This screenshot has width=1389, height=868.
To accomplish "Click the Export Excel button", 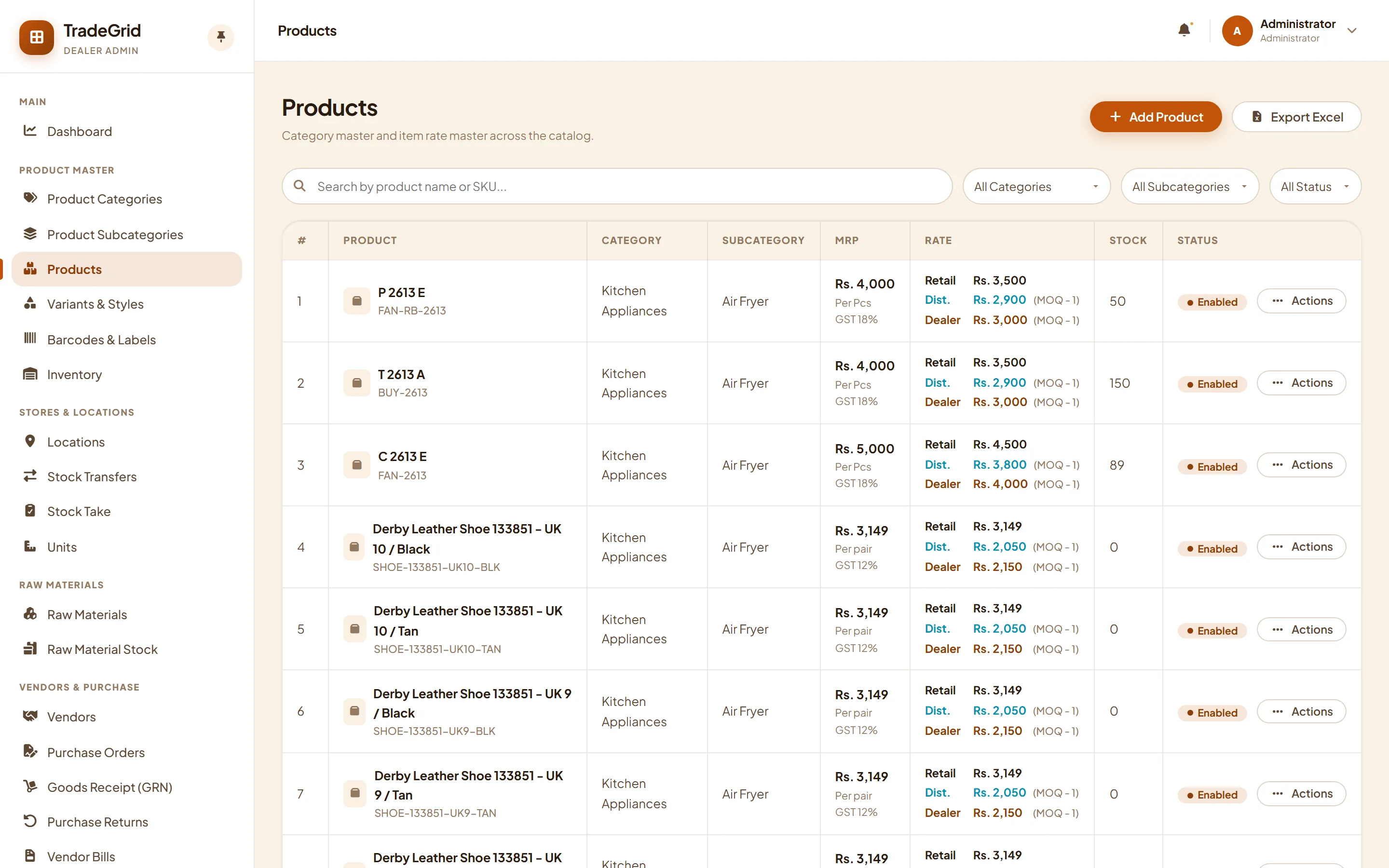I will (x=1296, y=117).
